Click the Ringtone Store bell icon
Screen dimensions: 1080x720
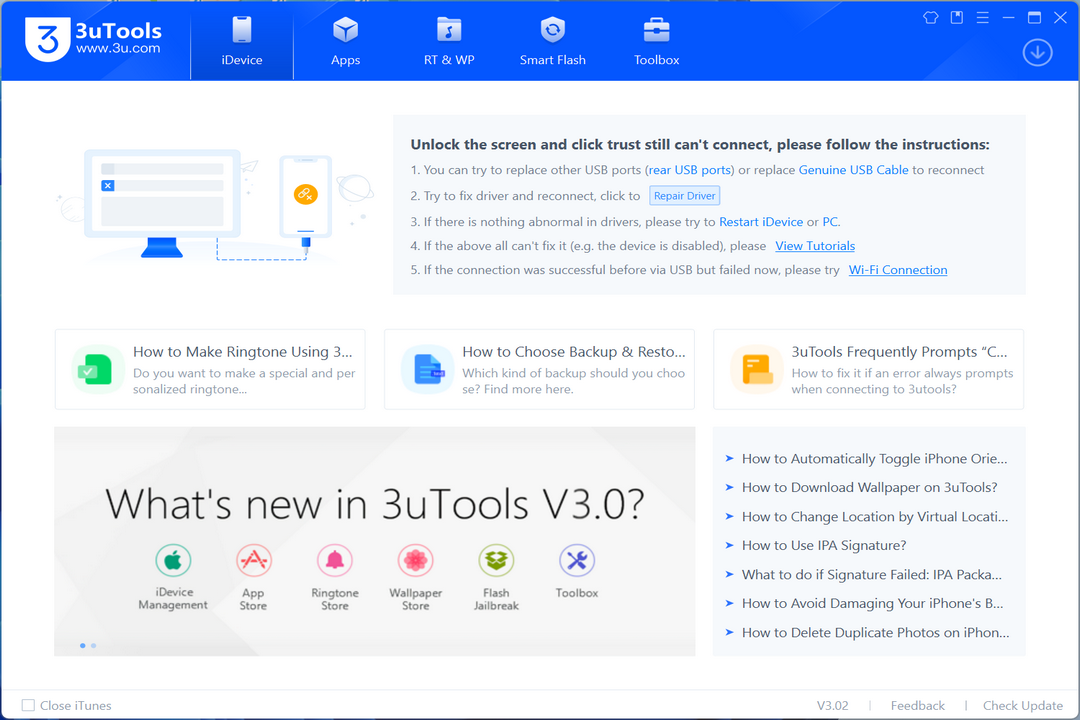(335, 560)
